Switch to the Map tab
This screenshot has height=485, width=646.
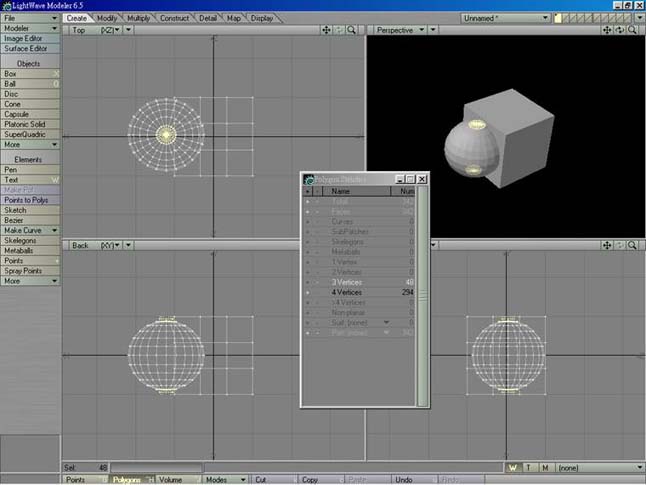pyautogui.click(x=234, y=18)
